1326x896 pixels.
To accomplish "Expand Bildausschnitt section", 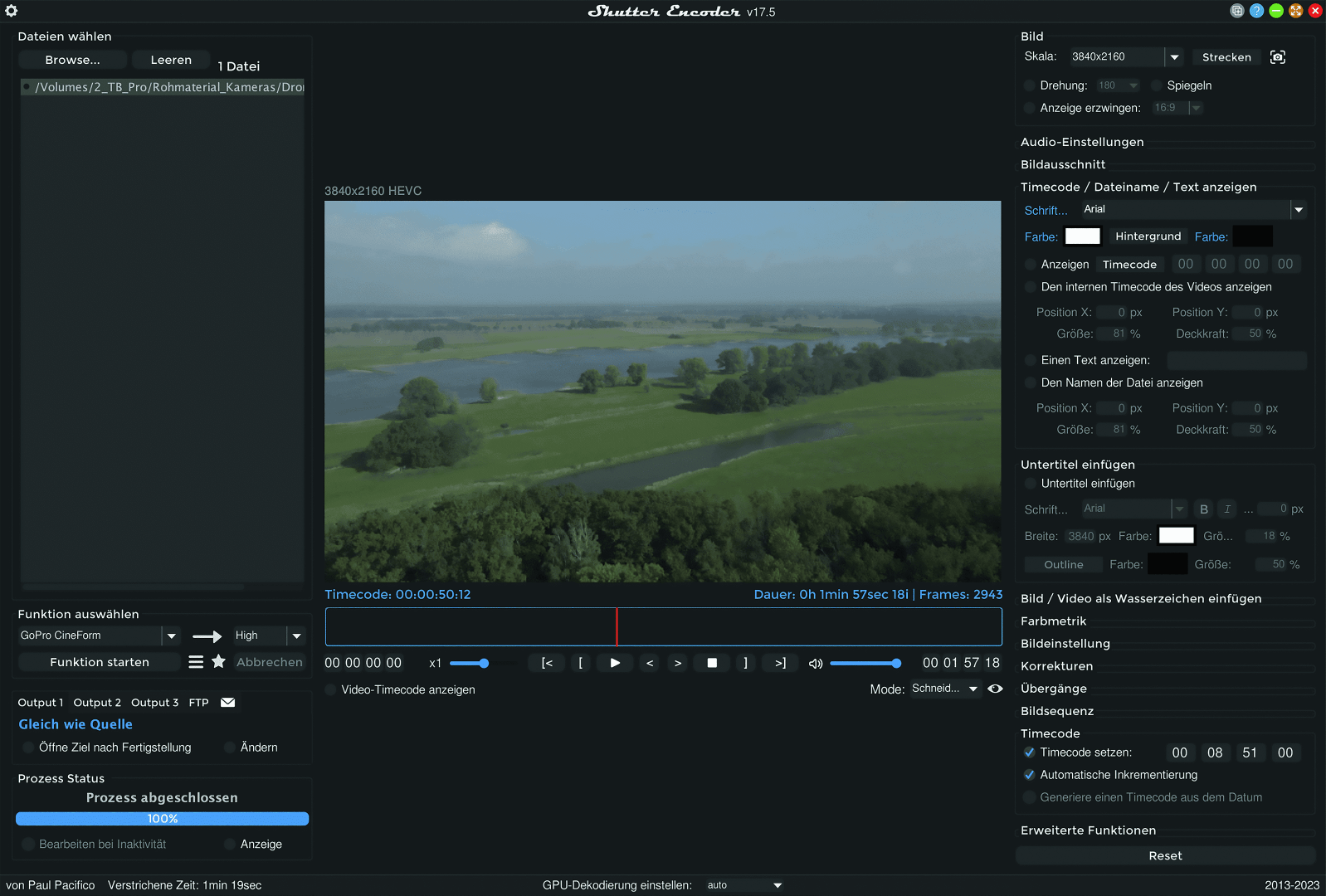I will tap(1063, 164).
